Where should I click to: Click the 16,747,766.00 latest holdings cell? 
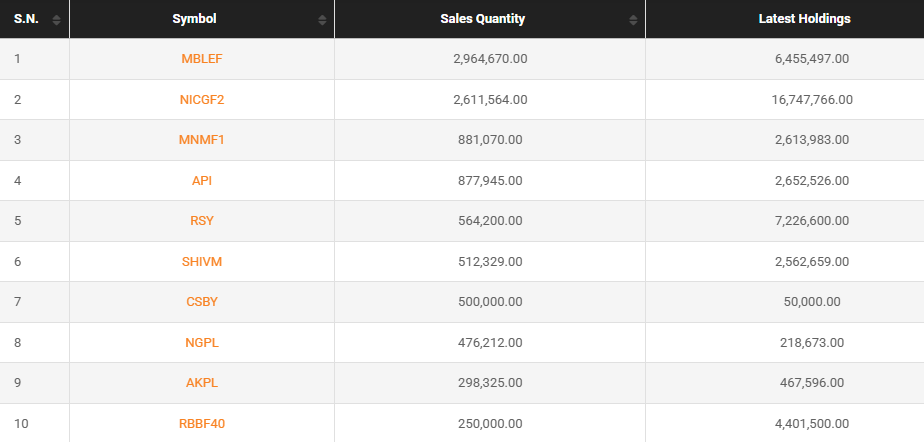point(812,99)
